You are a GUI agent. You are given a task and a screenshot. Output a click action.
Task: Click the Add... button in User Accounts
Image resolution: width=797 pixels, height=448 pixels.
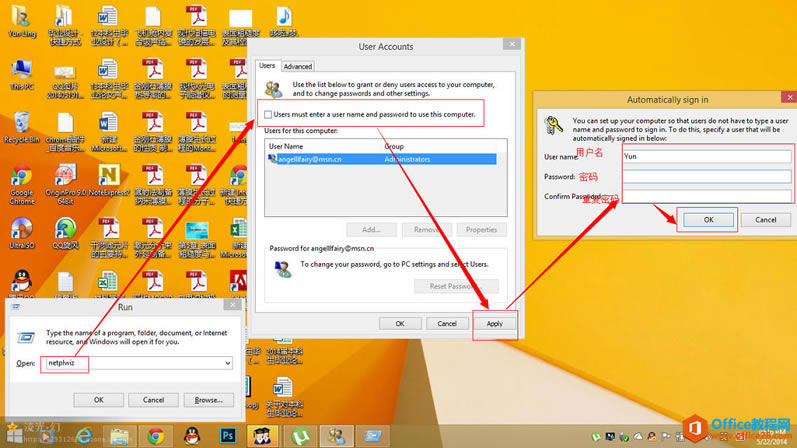[371, 230]
